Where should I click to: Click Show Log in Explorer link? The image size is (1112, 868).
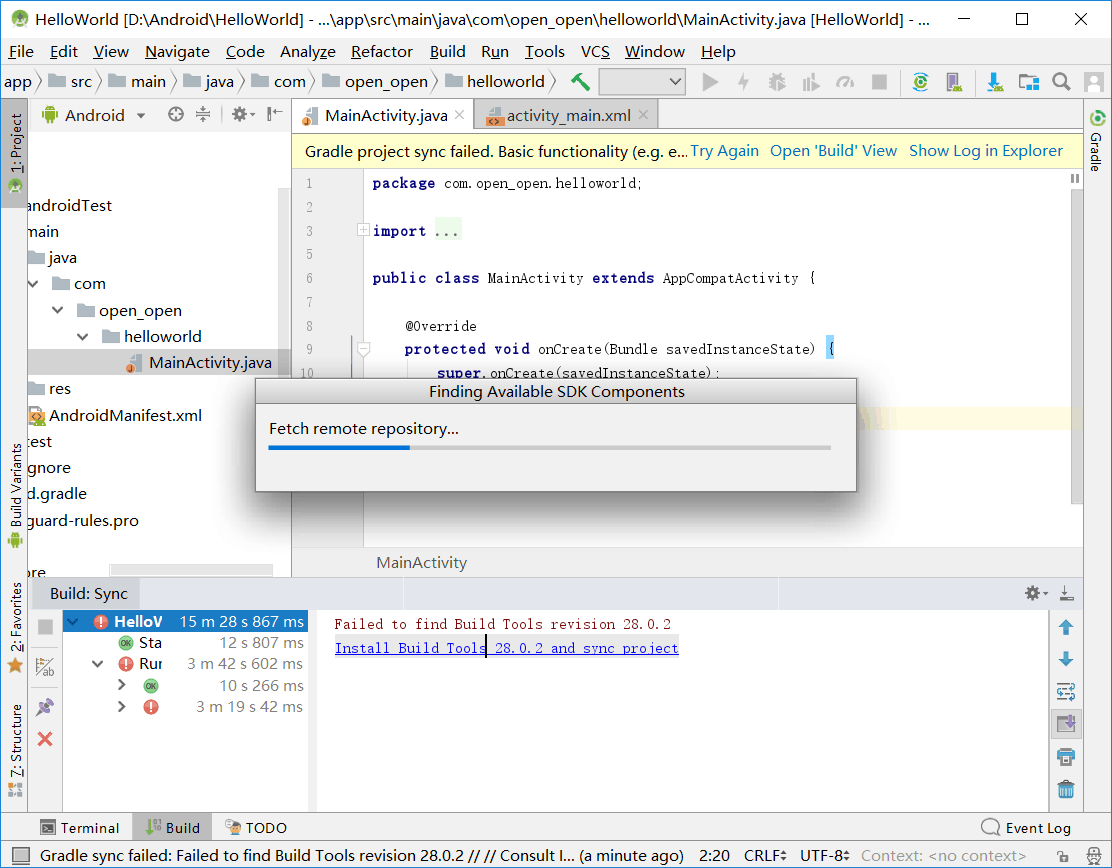pos(986,151)
